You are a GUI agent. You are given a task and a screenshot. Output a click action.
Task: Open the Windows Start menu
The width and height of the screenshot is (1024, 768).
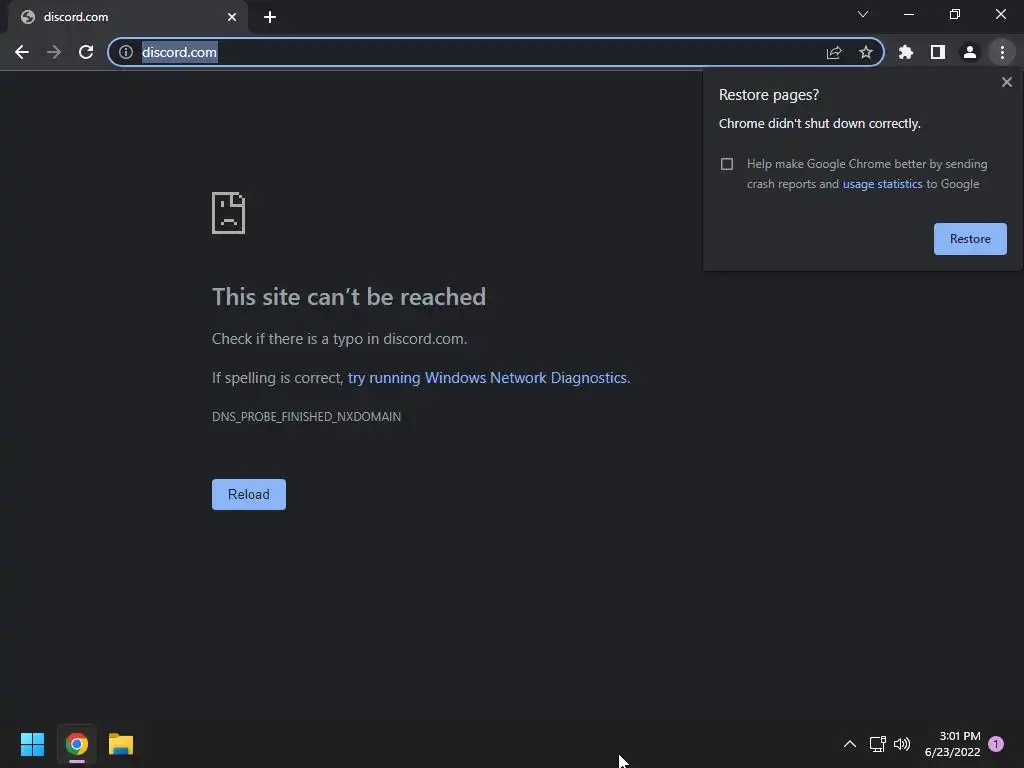pos(33,744)
